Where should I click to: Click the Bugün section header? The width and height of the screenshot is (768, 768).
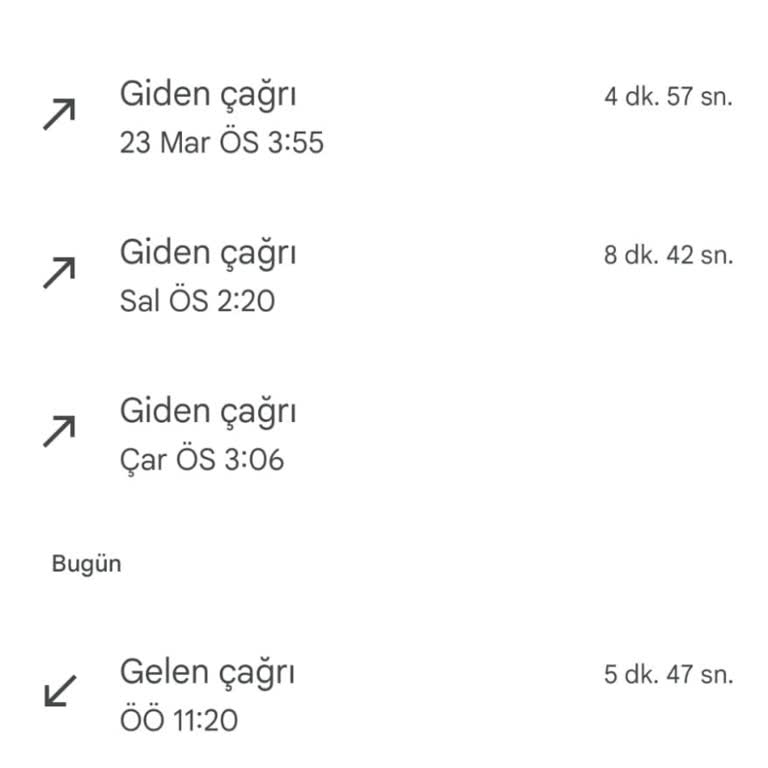(87, 563)
